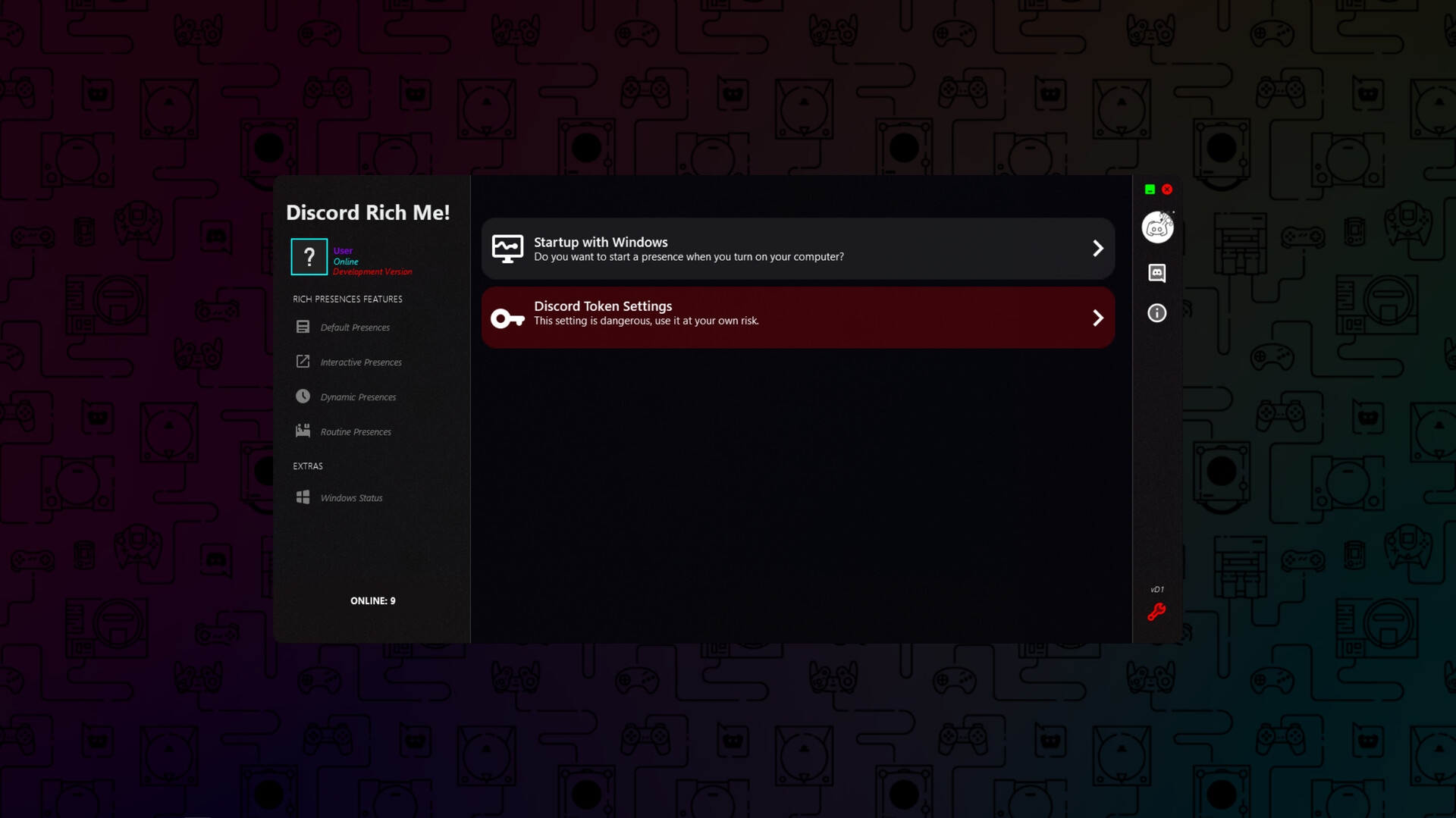Click the Discord mascot avatar icon
Viewport: 1456px width, 818px height.
(x=1157, y=227)
